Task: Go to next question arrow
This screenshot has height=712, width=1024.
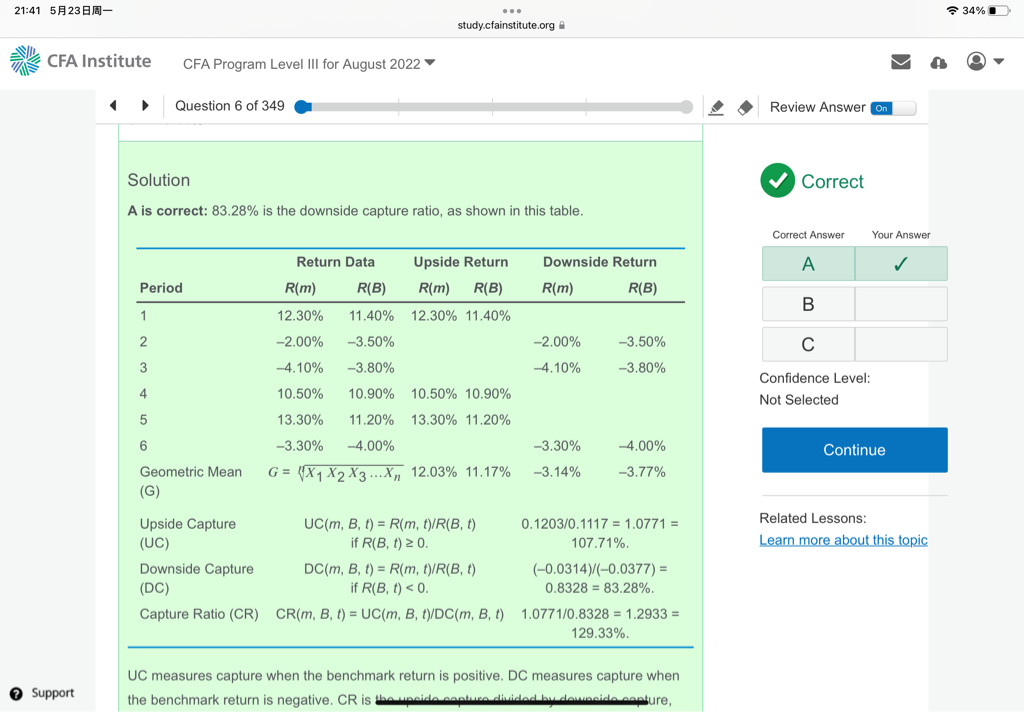Action: (x=145, y=106)
